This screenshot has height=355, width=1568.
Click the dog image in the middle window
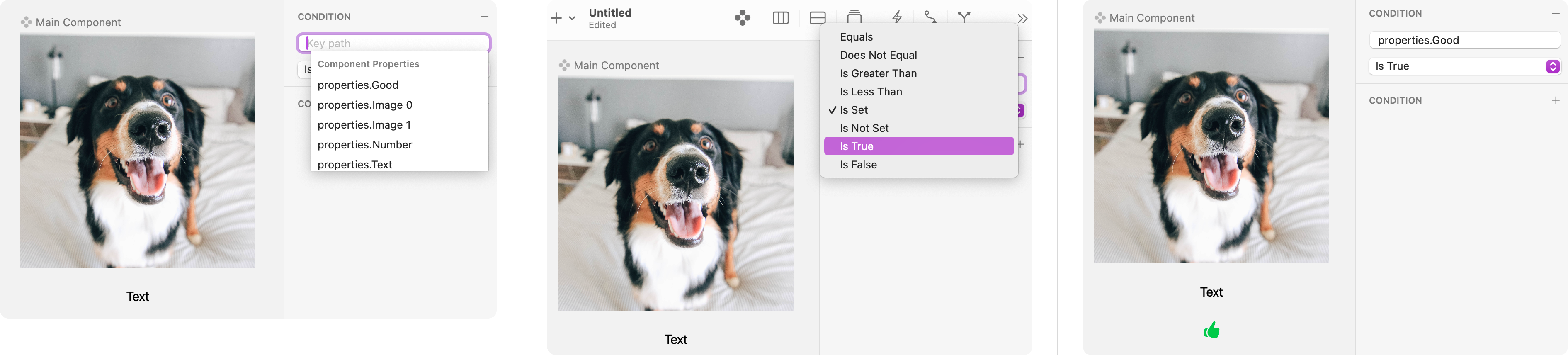[676, 194]
